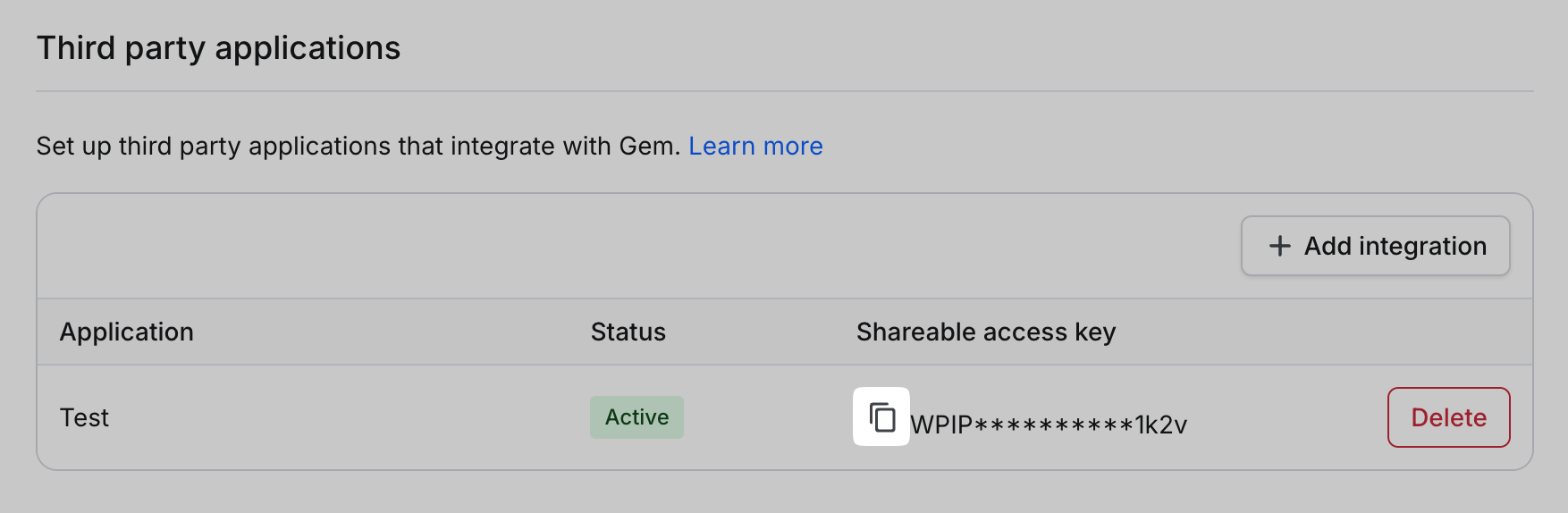Click the WPIP masked key prefix
The height and width of the screenshot is (513, 1568).
pyautogui.click(x=940, y=425)
